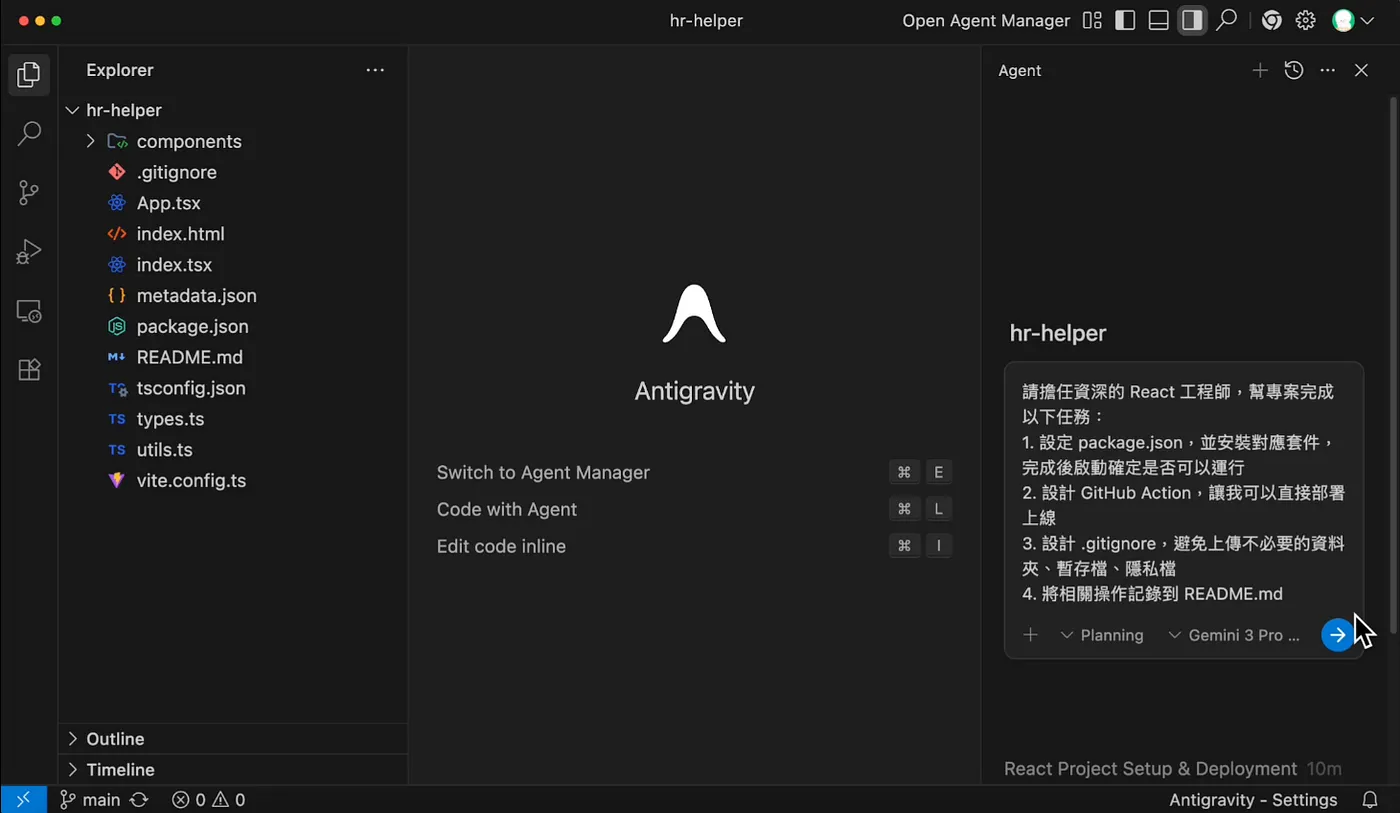Image resolution: width=1400 pixels, height=813 pixels.
Task: Open the Planning mode dropdown
Action: pyautogui.click(x=1101, y=635)
